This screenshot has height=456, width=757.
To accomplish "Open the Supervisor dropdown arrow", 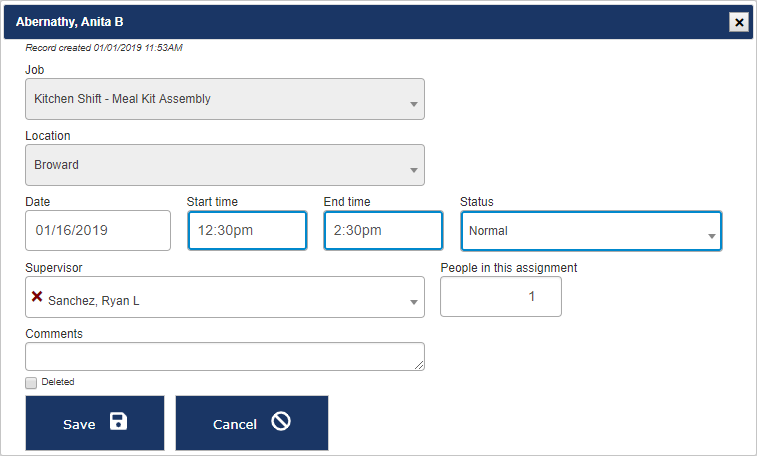I will pos(413,302).
